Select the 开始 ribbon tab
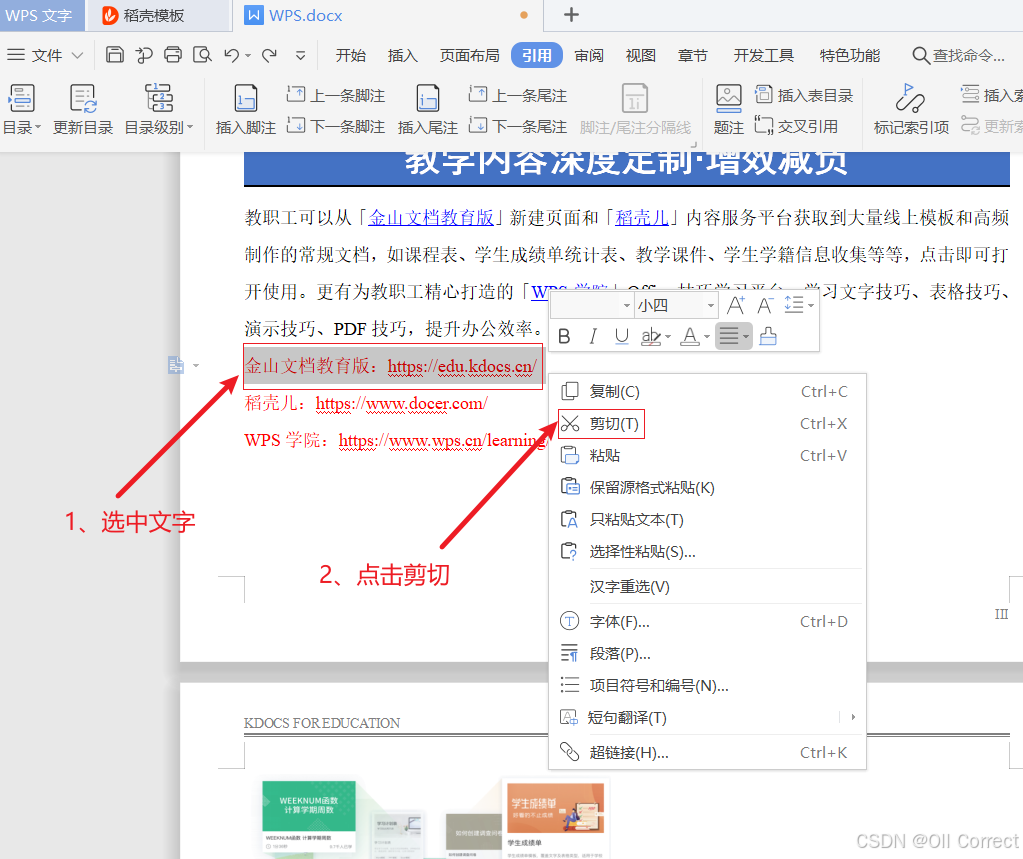The height and width of the screenshot is (859, 1023). [350, 55]
